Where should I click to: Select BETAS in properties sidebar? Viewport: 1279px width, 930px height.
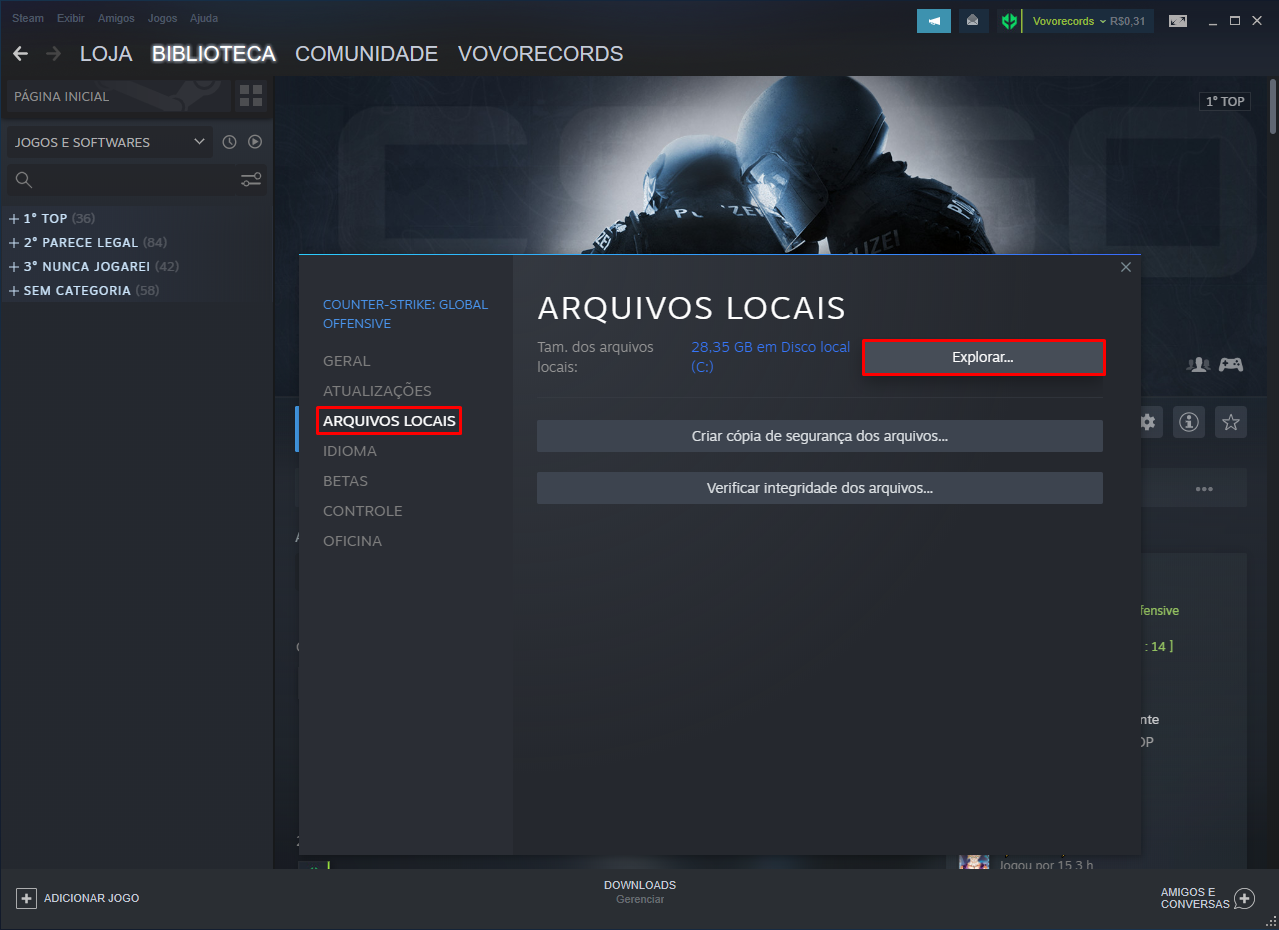pyautogui.click(x=345, y=481)
